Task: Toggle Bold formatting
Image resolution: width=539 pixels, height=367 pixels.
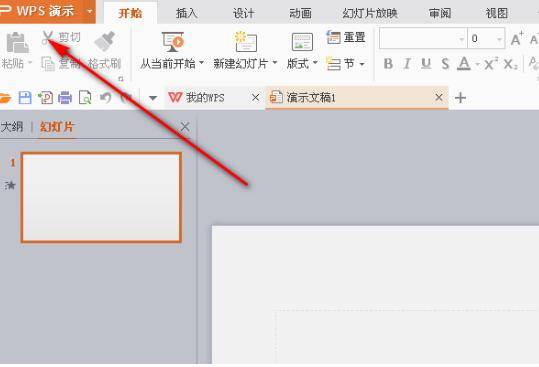Action: [x=388, y=64]
